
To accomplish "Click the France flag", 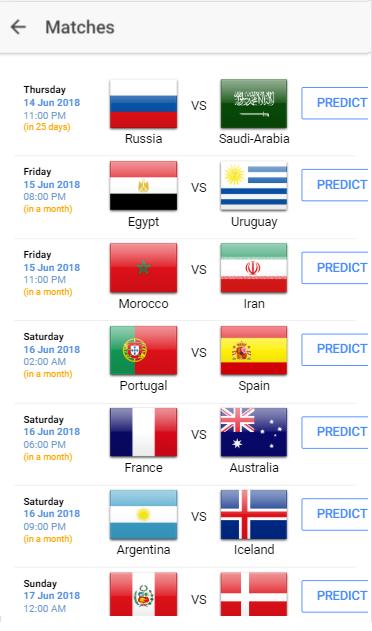I will tap(143, 433).
